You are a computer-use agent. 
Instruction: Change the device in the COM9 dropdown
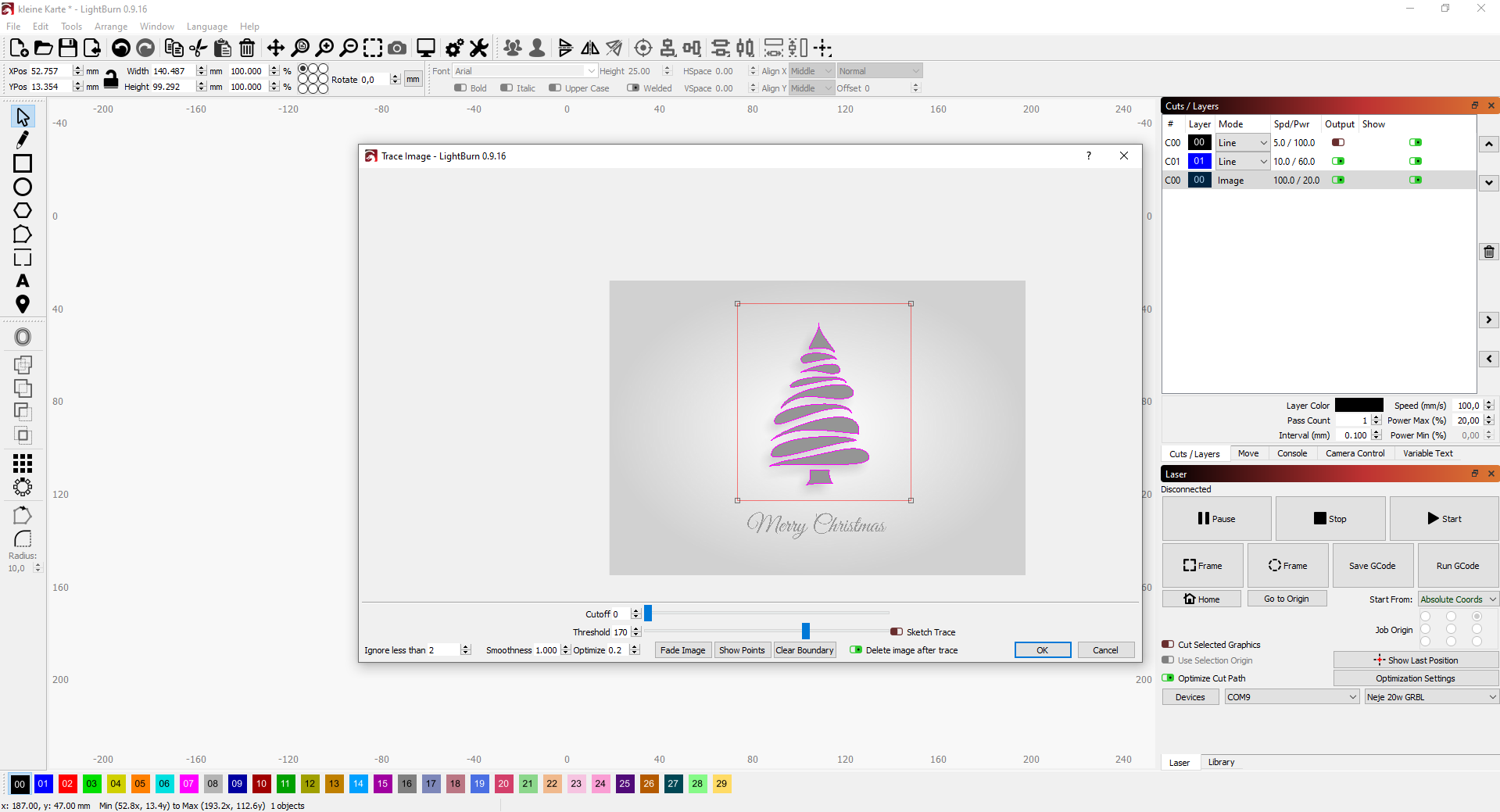(1290, 696)
